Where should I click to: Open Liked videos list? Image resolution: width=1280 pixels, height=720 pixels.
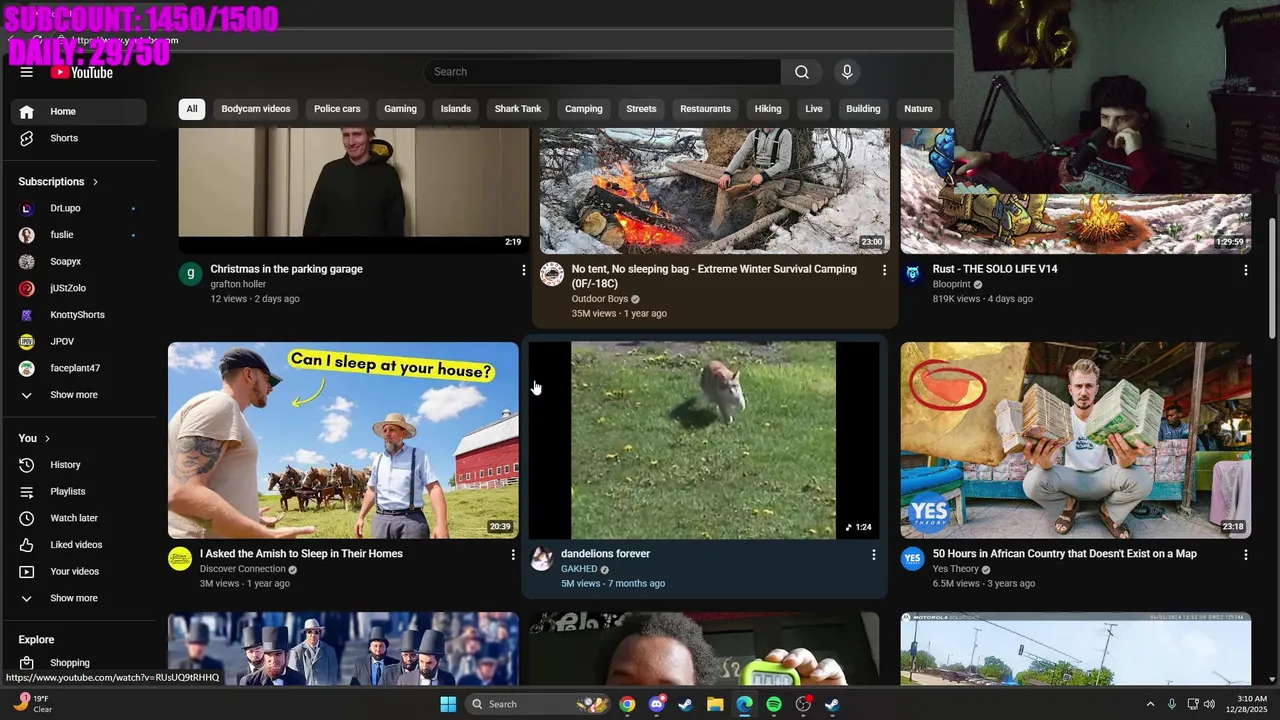click(78, 545)
